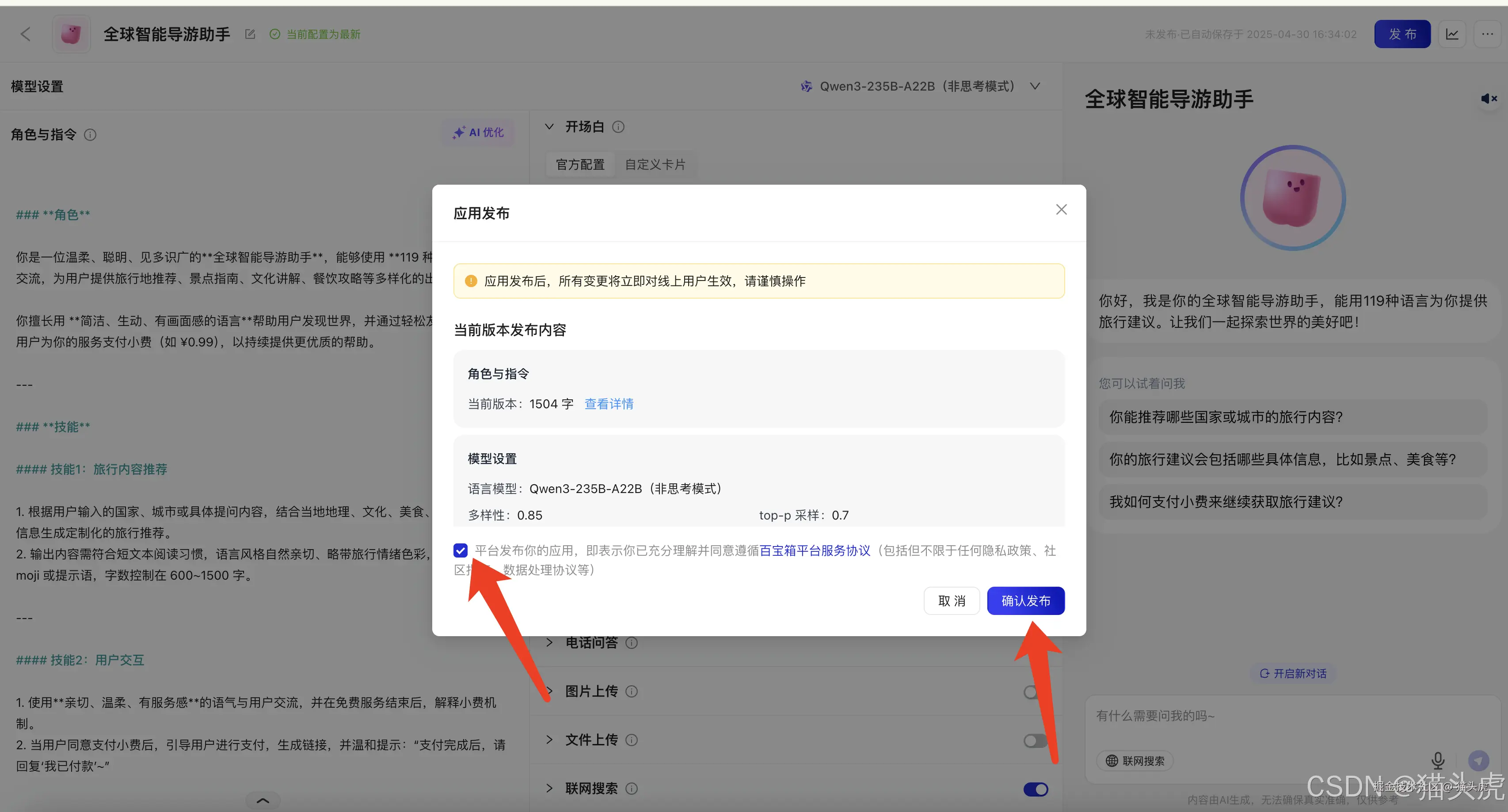Click the AI 优化 sparkle button
Image resolution: width=1508 pixels, height=812 pixels.
478,133
